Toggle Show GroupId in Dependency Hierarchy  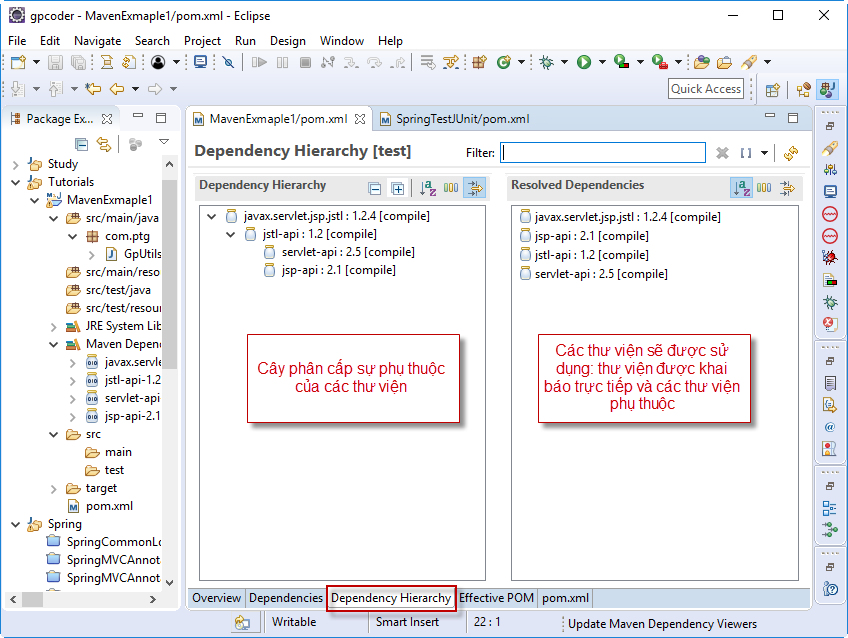pos(451,188)
